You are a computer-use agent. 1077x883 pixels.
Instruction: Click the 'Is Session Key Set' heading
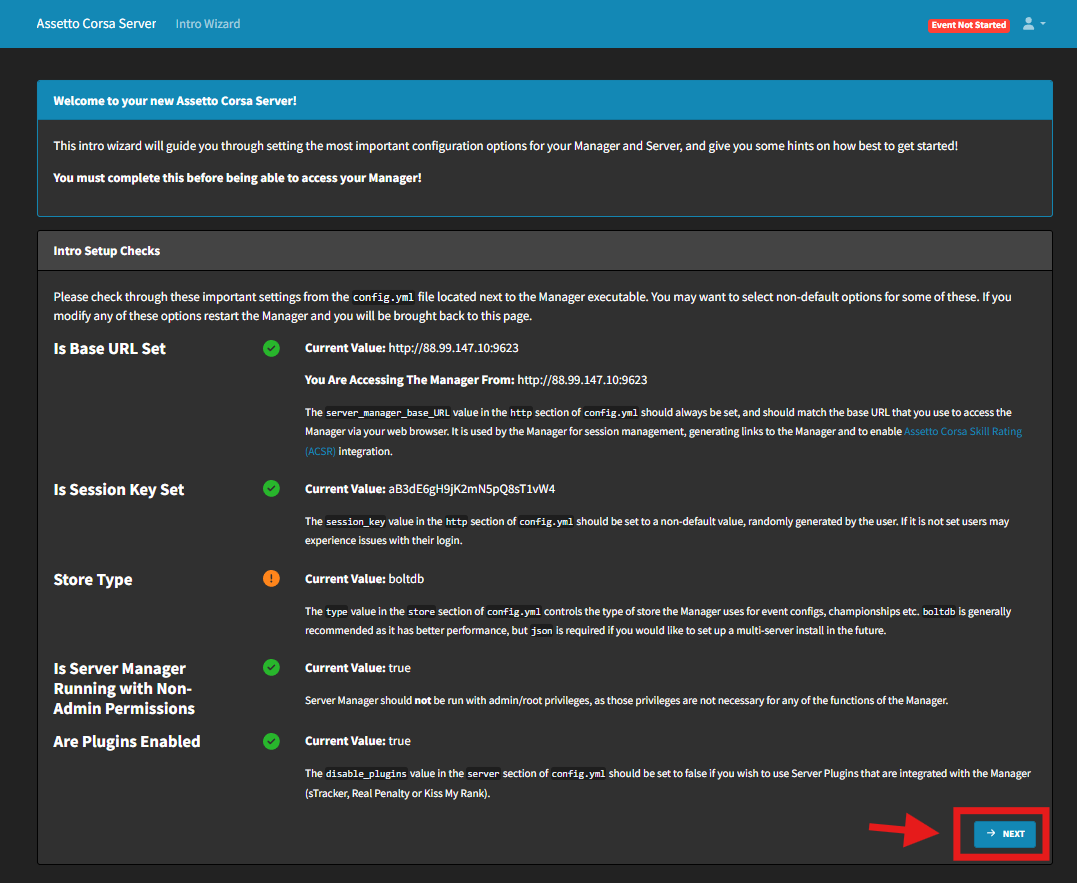pos(119,490)
